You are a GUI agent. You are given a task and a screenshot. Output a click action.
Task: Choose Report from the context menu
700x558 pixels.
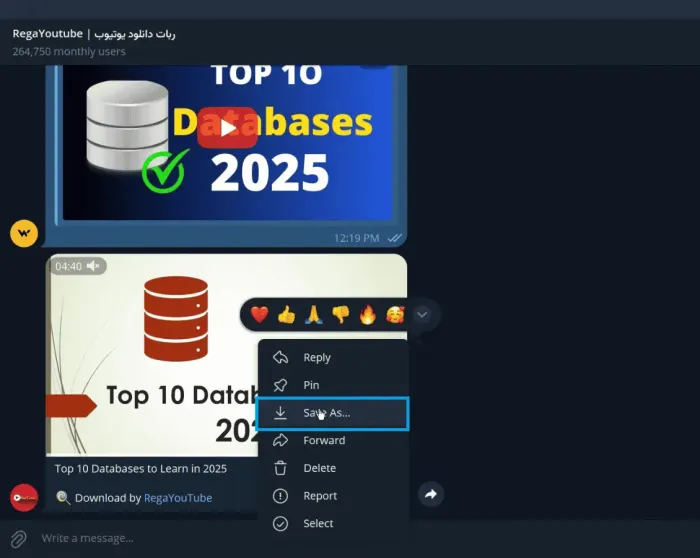click(333, 496)
